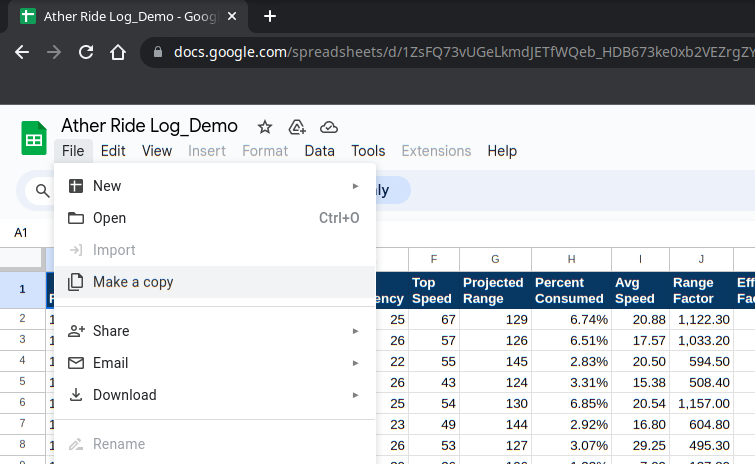Viewport: 755px width, 464px height.
Task: Expand the Share submenu arrow
Action: (355, 331)
